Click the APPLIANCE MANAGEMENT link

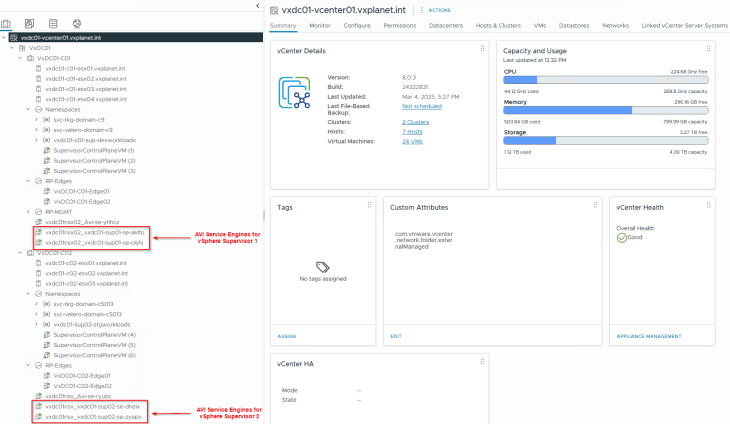coord(648,336)
